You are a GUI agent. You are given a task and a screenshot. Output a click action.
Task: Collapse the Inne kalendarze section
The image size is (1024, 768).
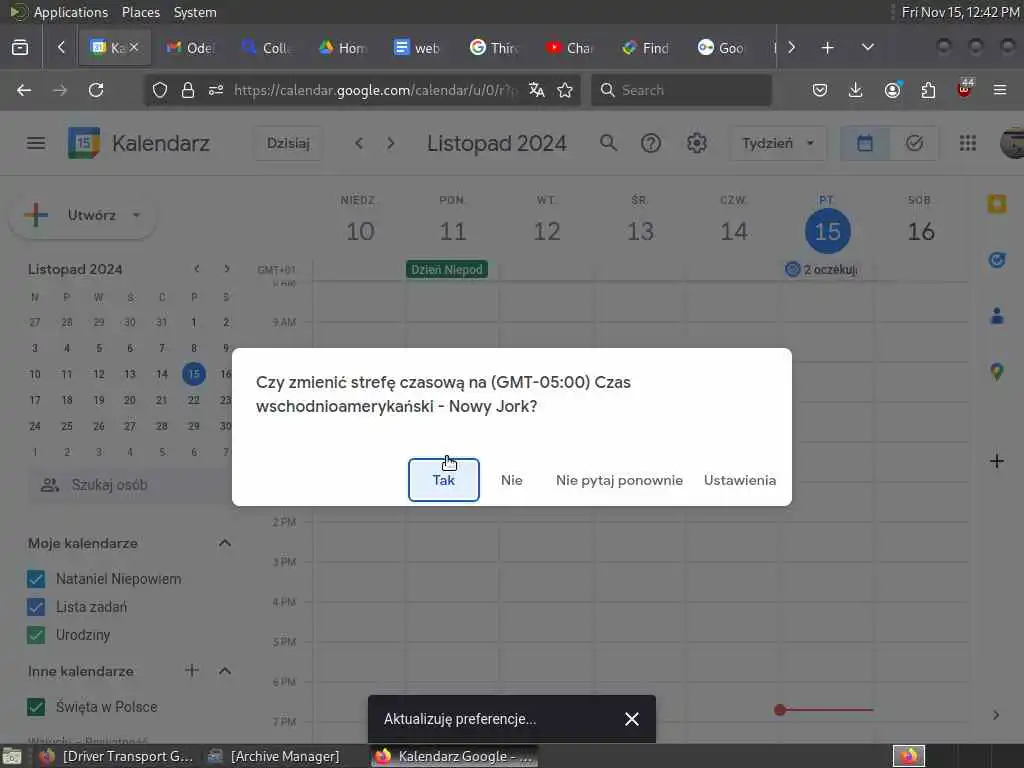(225, 671)
